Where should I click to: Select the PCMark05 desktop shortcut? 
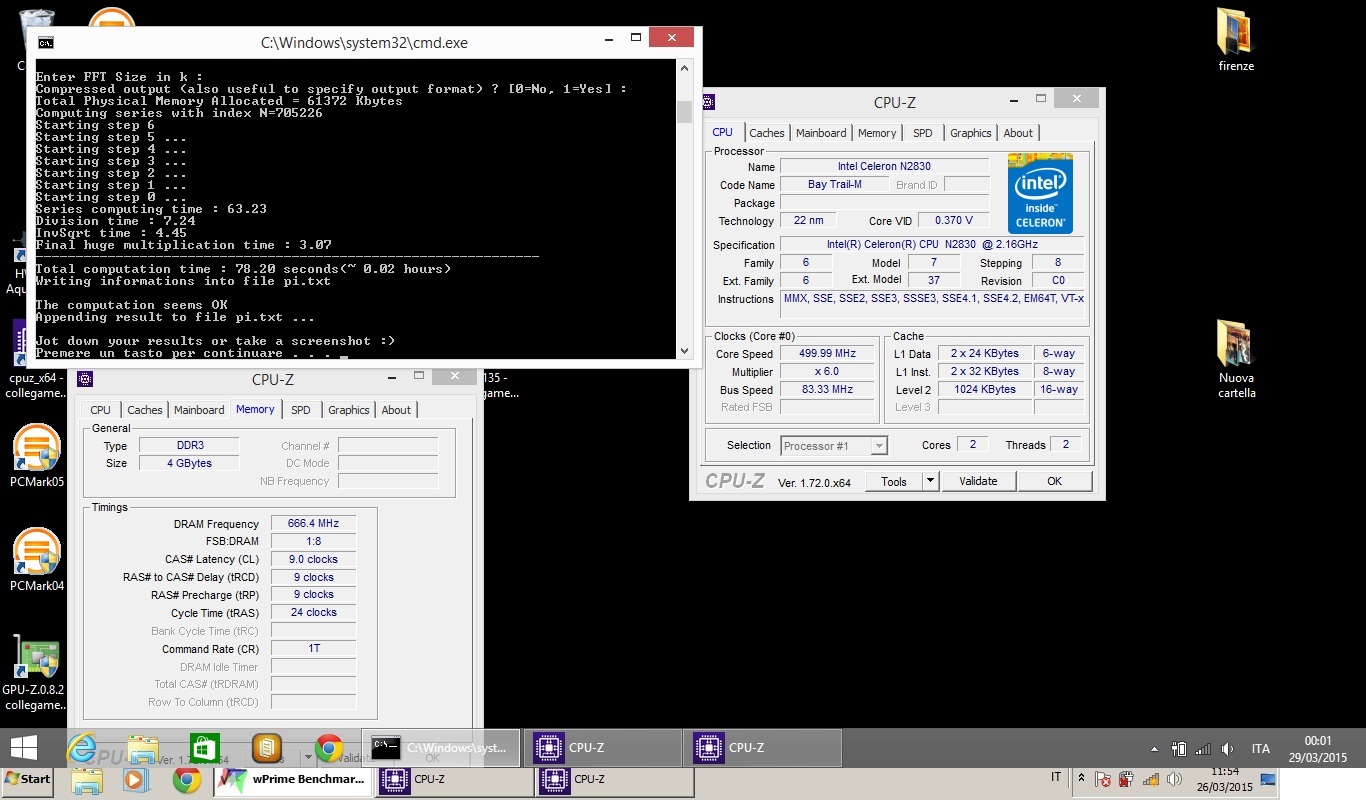[x=37, y=455]
